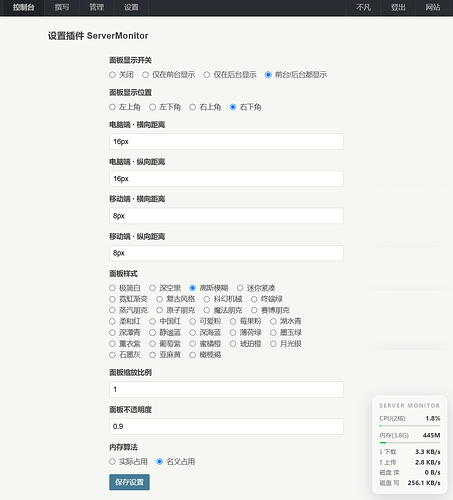Open the 不凡 user profile link
Viewport: 453px width, 500px height.
coord(363,7)
